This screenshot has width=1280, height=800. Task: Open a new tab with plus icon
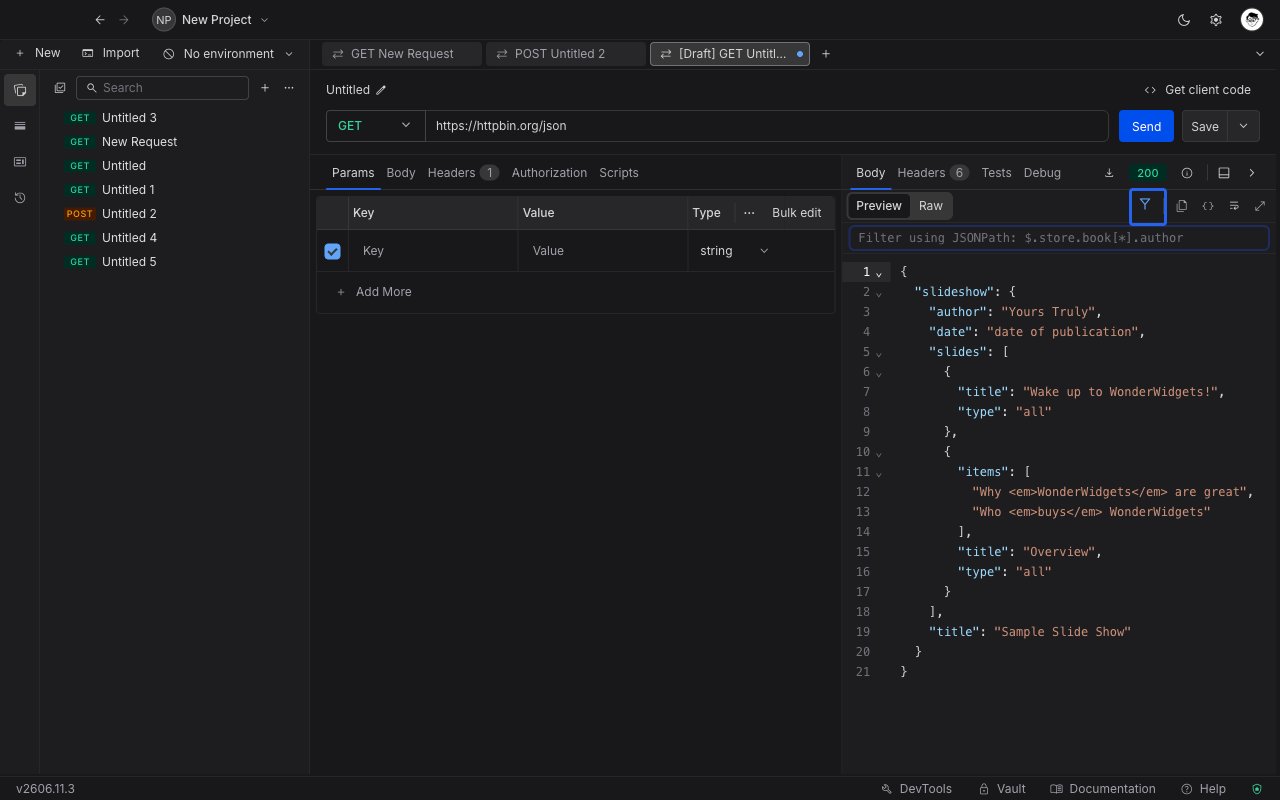[826, 54]
